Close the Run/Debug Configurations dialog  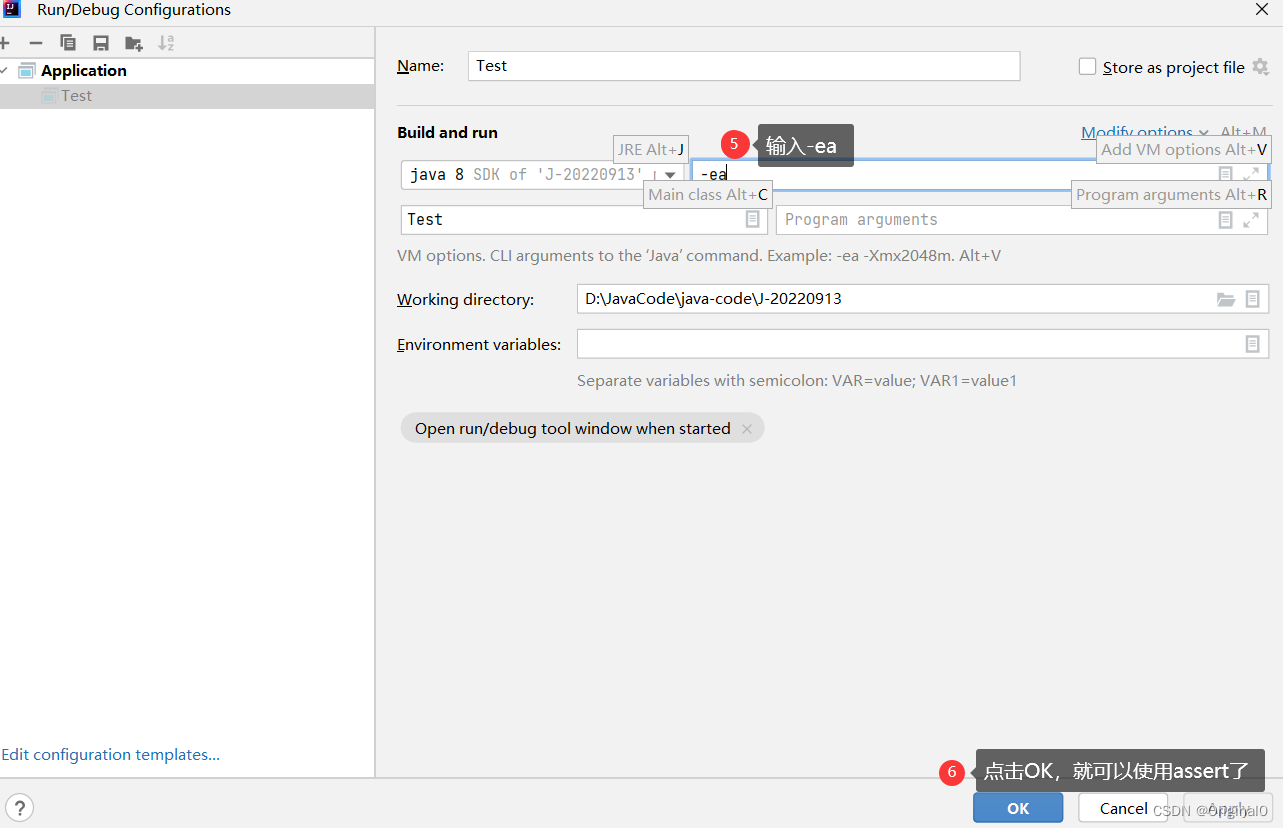click(1262, 9)
